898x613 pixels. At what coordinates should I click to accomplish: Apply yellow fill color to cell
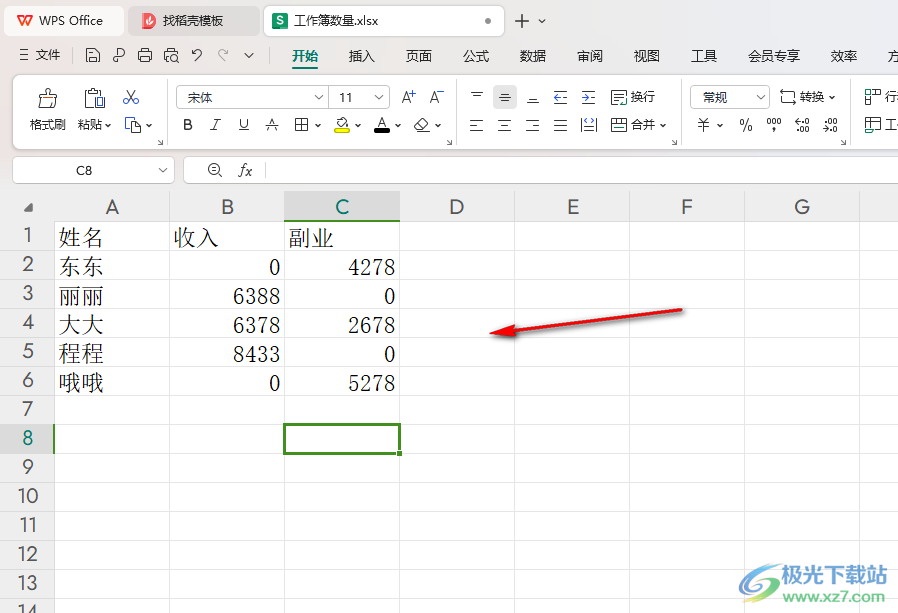point(342,125)
